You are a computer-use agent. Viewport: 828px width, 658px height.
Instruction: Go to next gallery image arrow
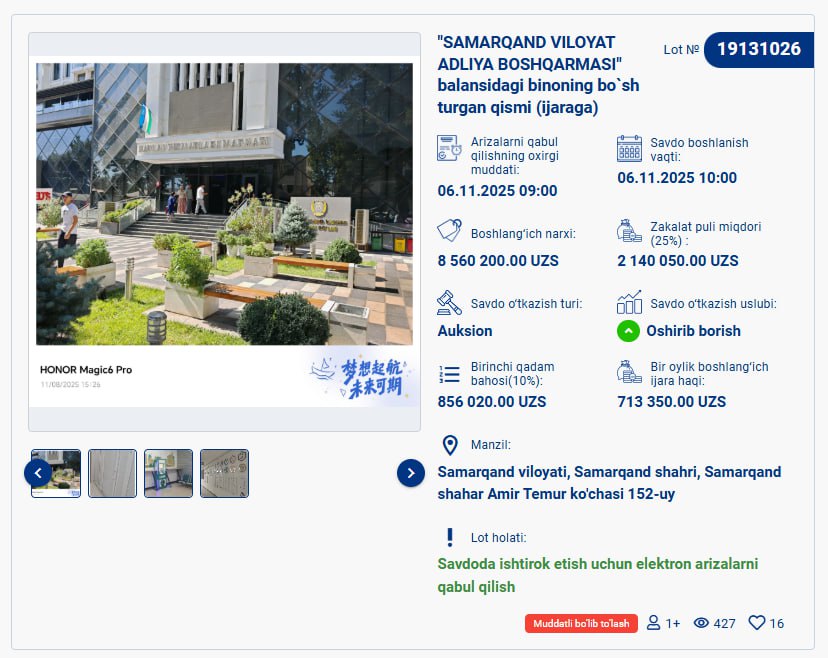point(410,473)
